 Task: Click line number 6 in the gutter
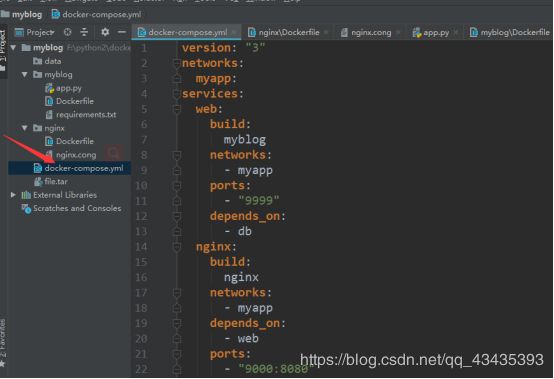click(143, 124)
